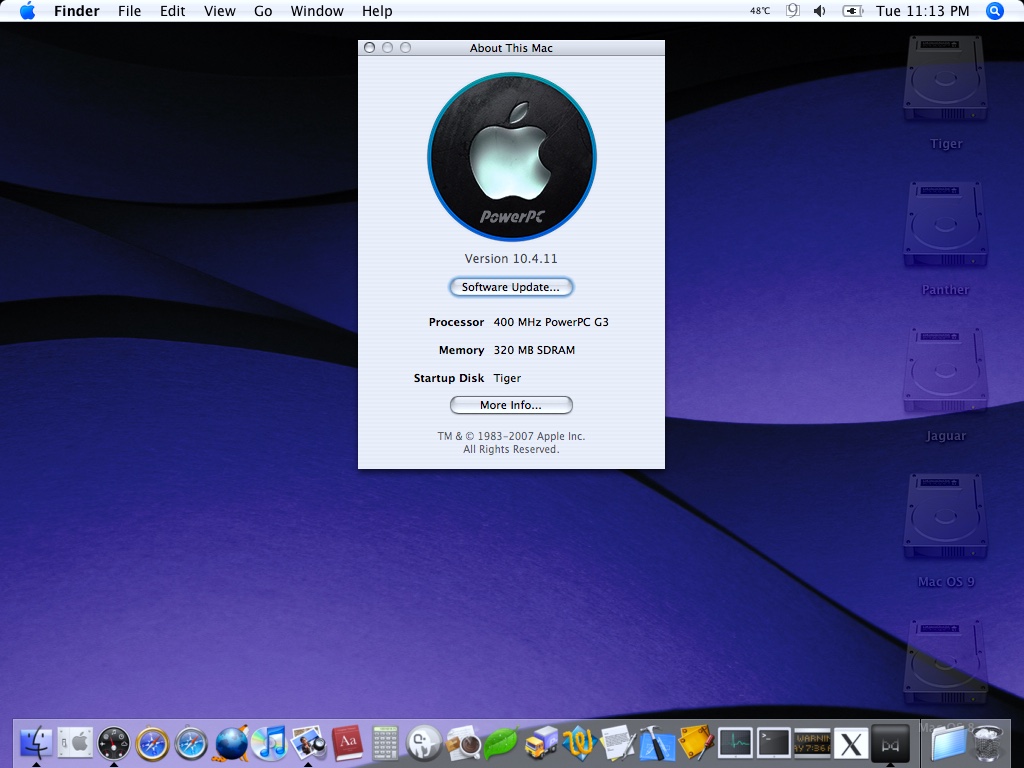The height and width of the screenshot is (768, 1024).
Task: Select the Panther drive on desktop
Action: click(x=945, y=226)
